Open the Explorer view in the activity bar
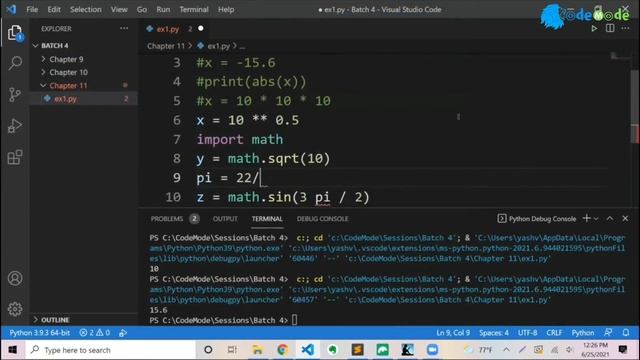 (15, 33)
